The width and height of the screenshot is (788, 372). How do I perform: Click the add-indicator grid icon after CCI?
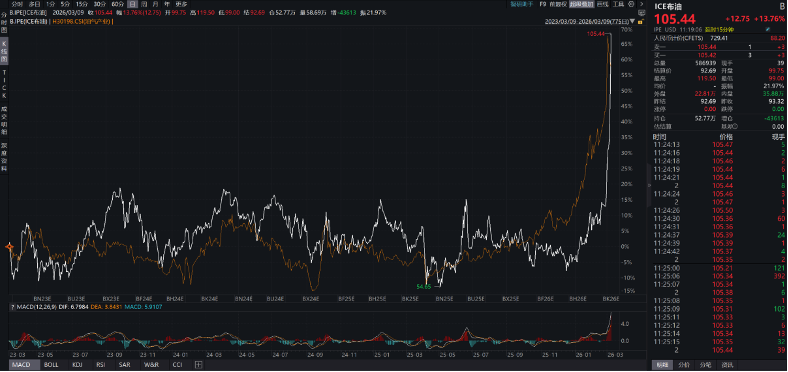pyautogui.click(x=199, y=364)
